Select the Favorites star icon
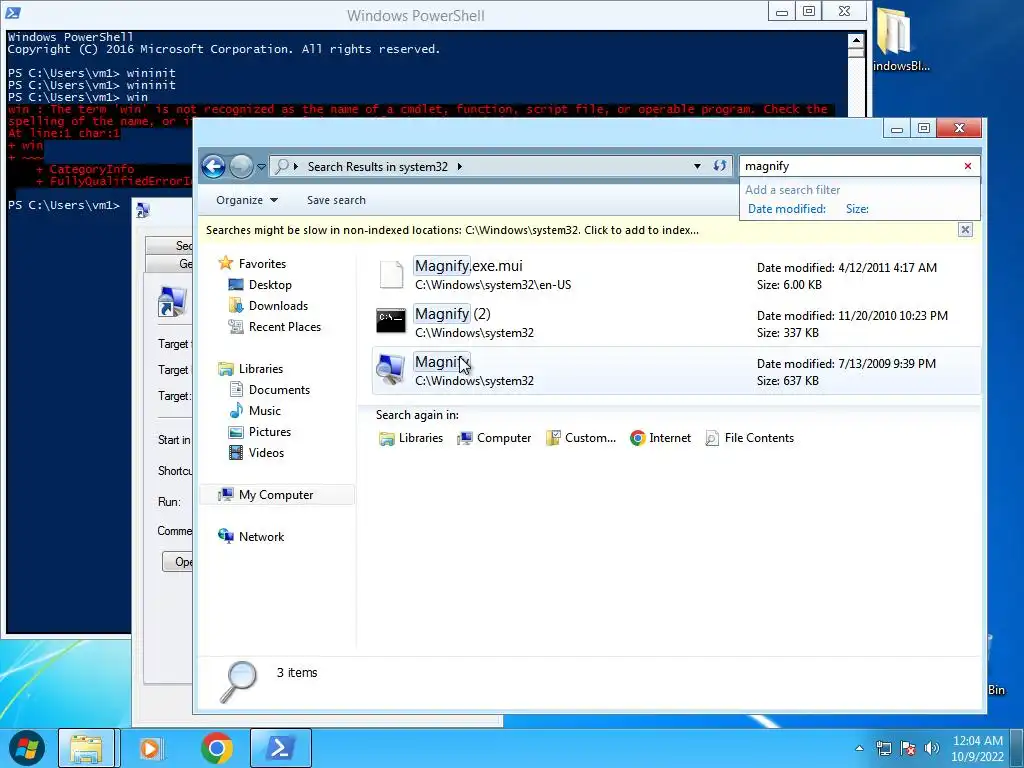 coord(226,263)
